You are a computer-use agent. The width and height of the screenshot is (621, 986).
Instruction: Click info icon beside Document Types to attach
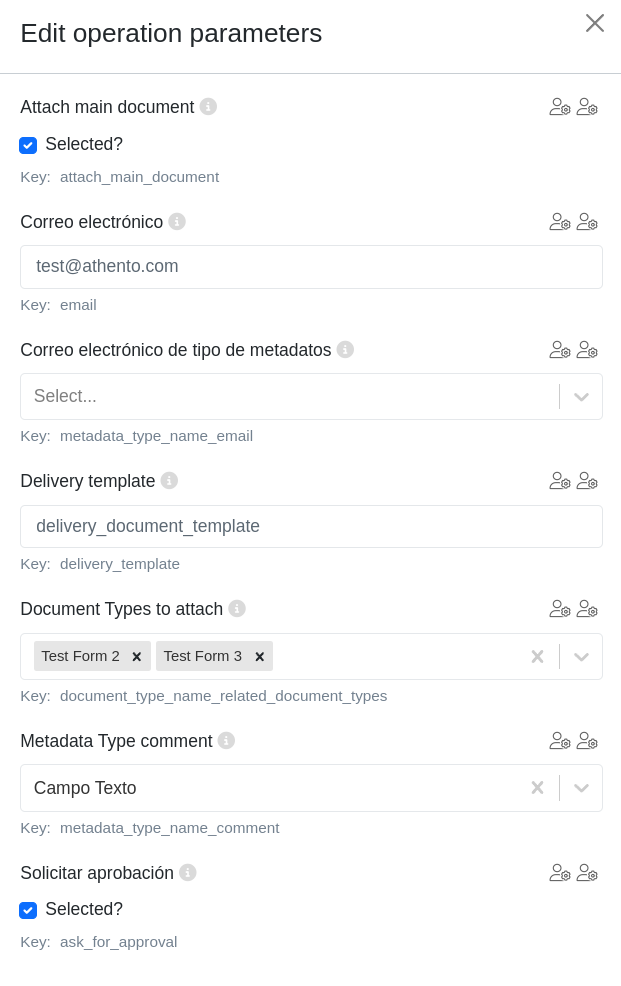237,608
